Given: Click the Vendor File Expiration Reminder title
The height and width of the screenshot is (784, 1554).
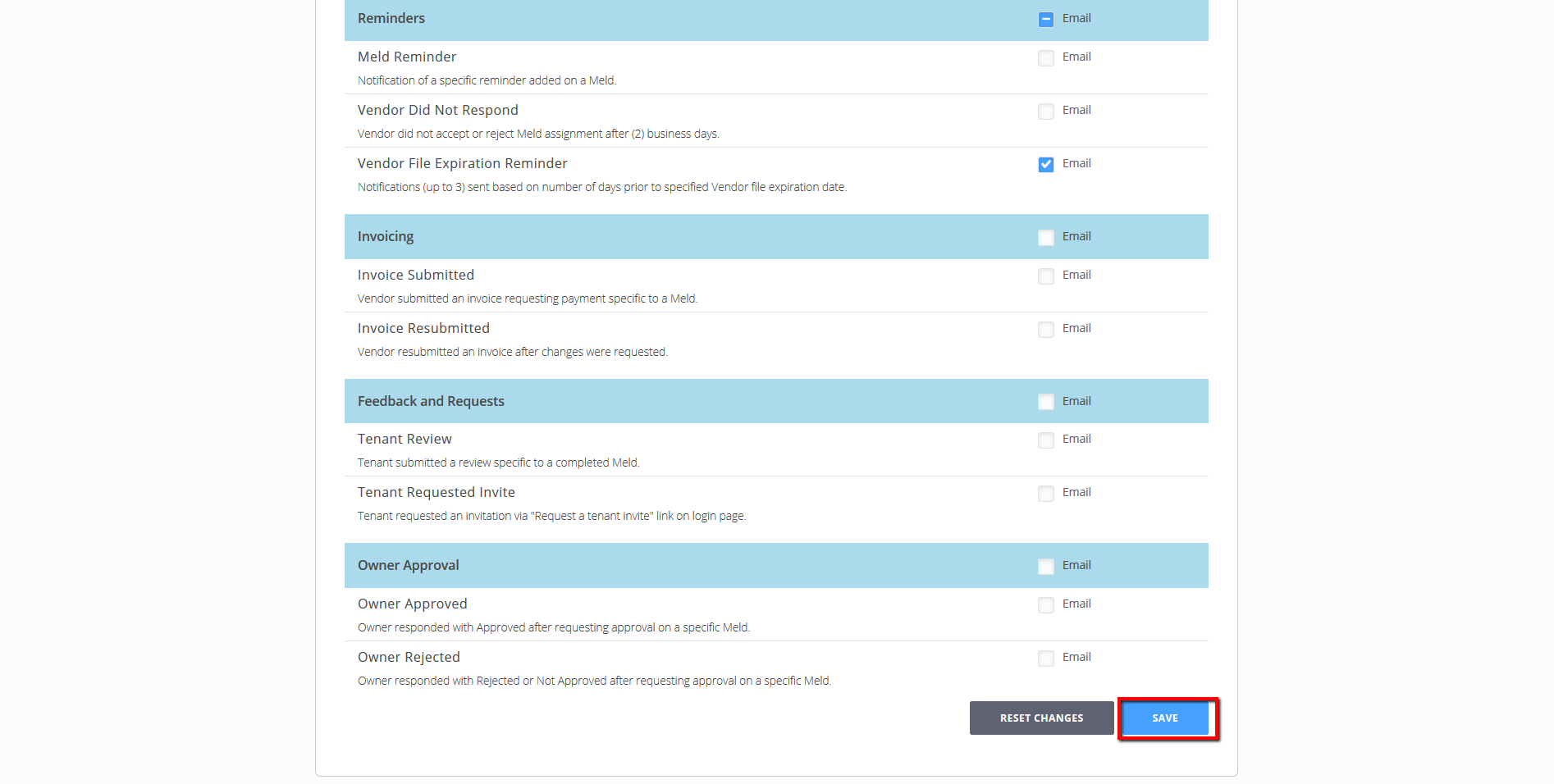Looking at the screenshot, I should tap(462, 164).
